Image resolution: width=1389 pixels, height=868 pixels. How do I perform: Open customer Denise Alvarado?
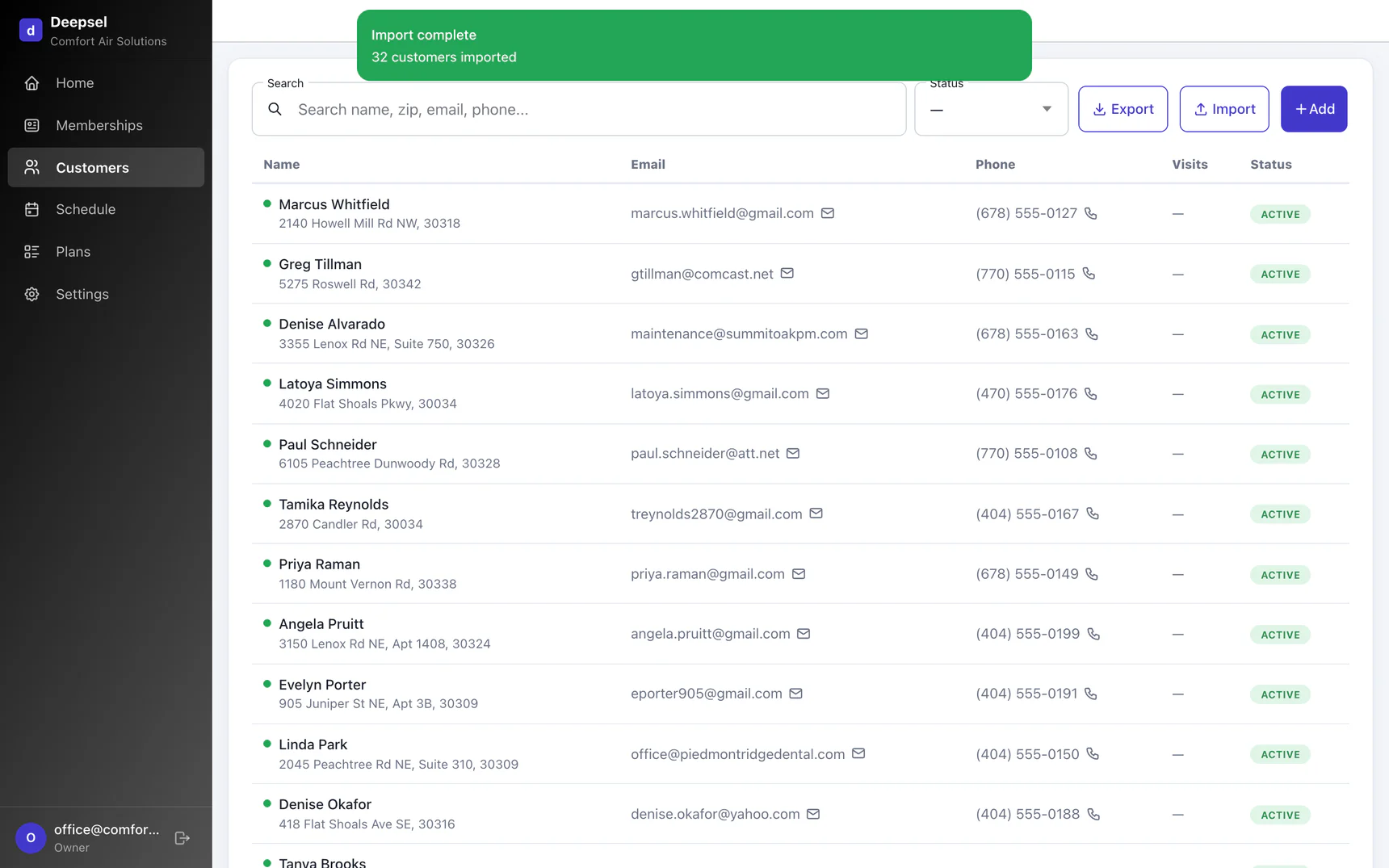331,324
